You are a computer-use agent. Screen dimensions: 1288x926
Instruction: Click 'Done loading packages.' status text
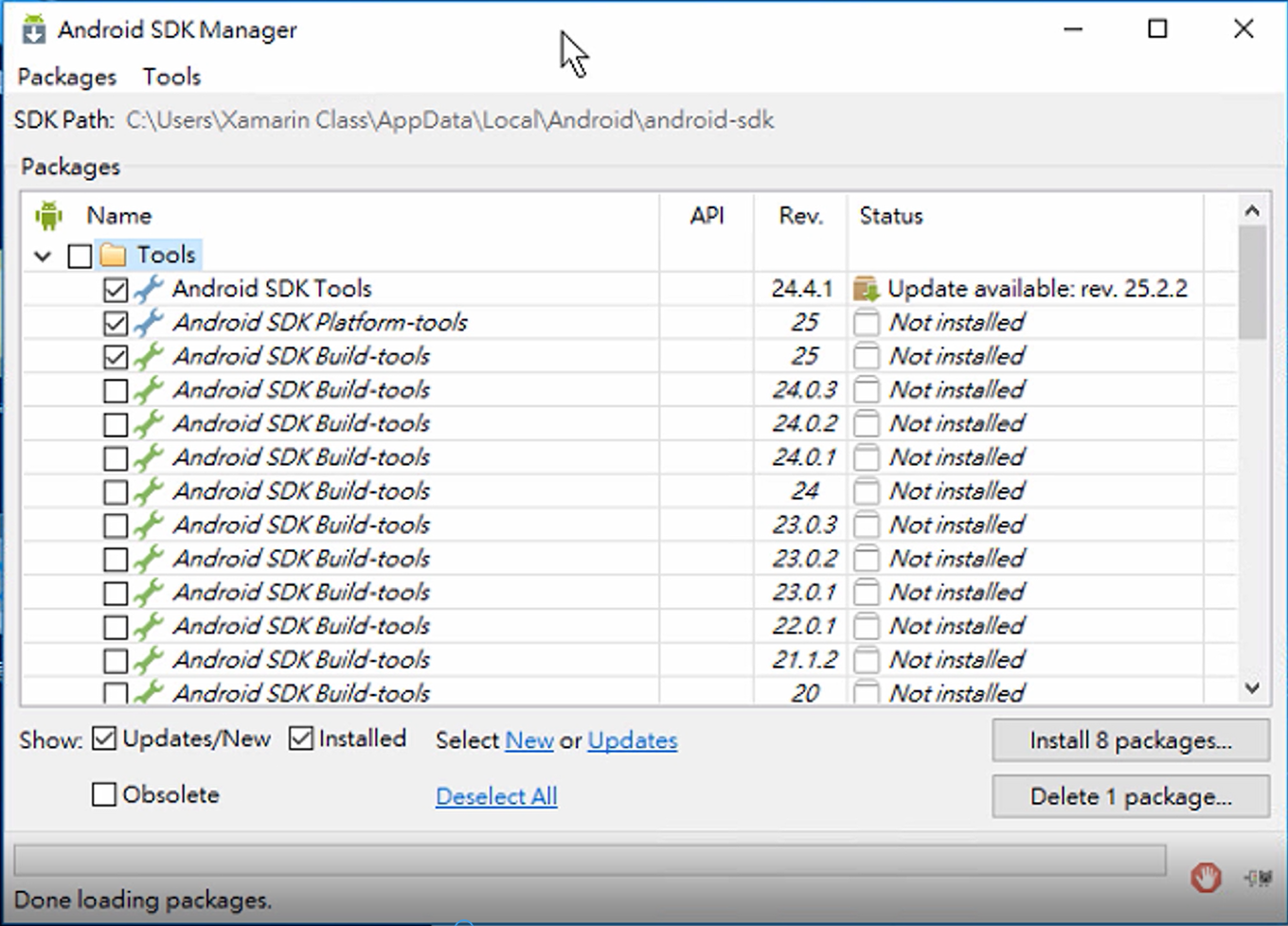click(142, 899)
